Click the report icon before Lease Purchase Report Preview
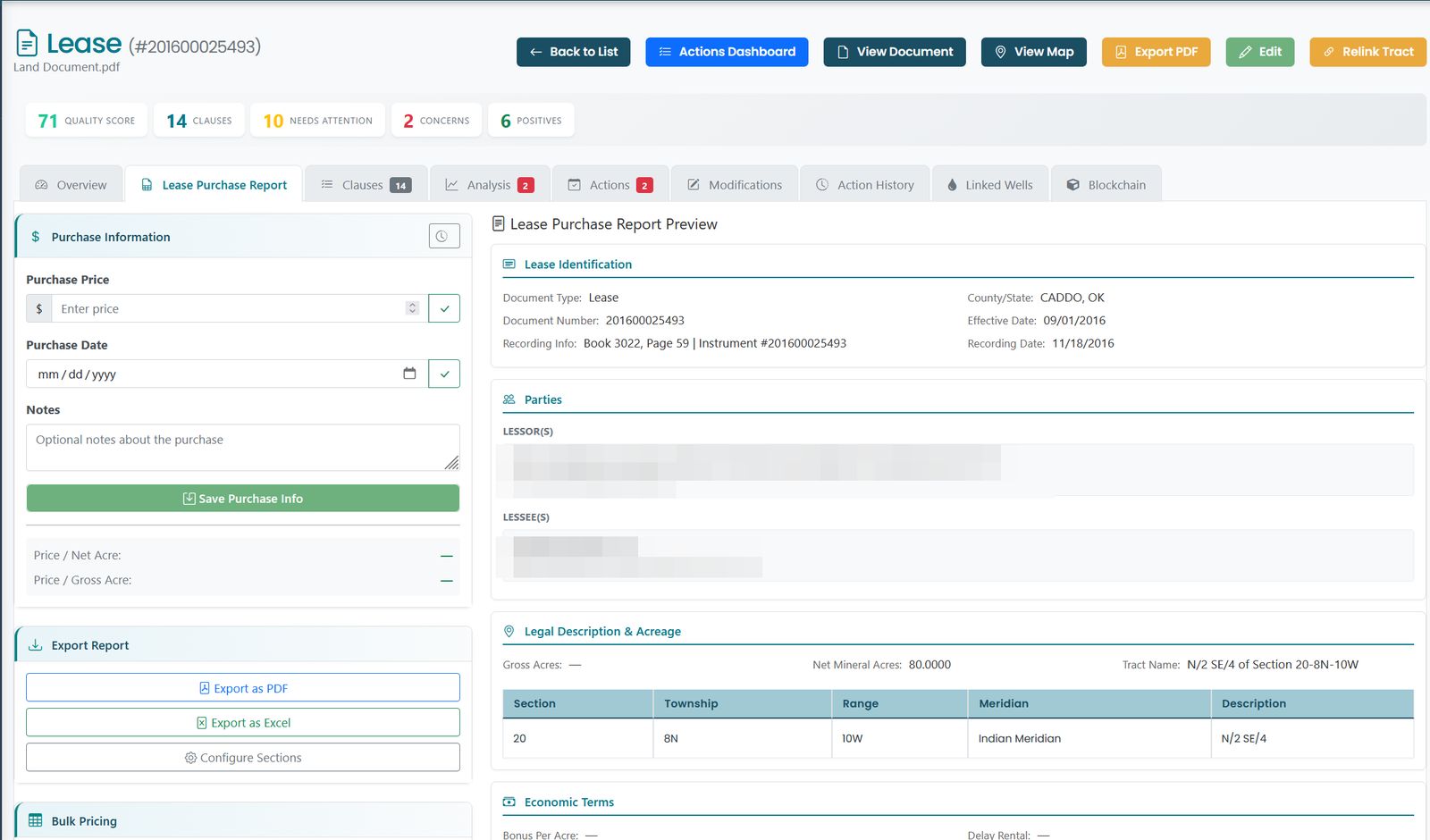The image size is (1430, 840). 499,223
